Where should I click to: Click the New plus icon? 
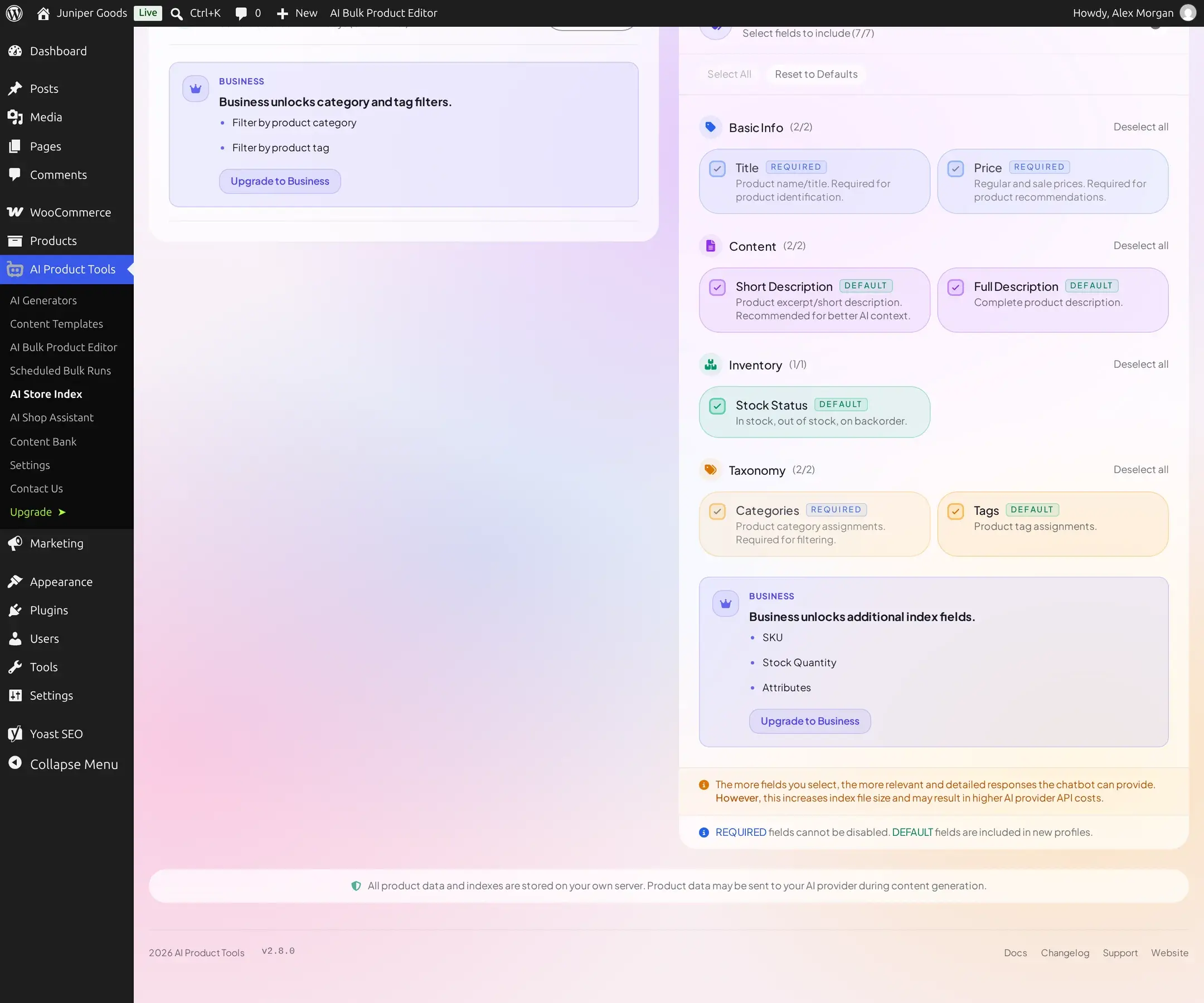click(282, 13)
